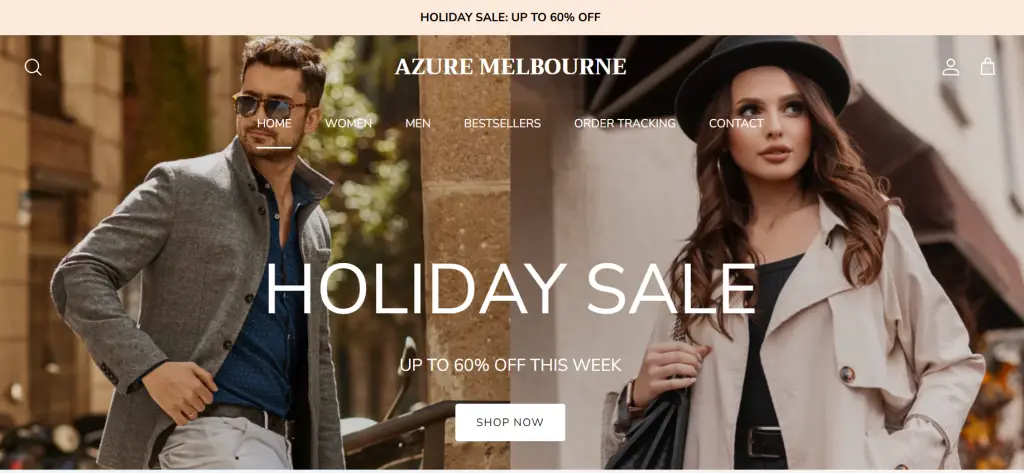Open the Contact navigation link
1024x473 pixels.
[x=736, y=123]
